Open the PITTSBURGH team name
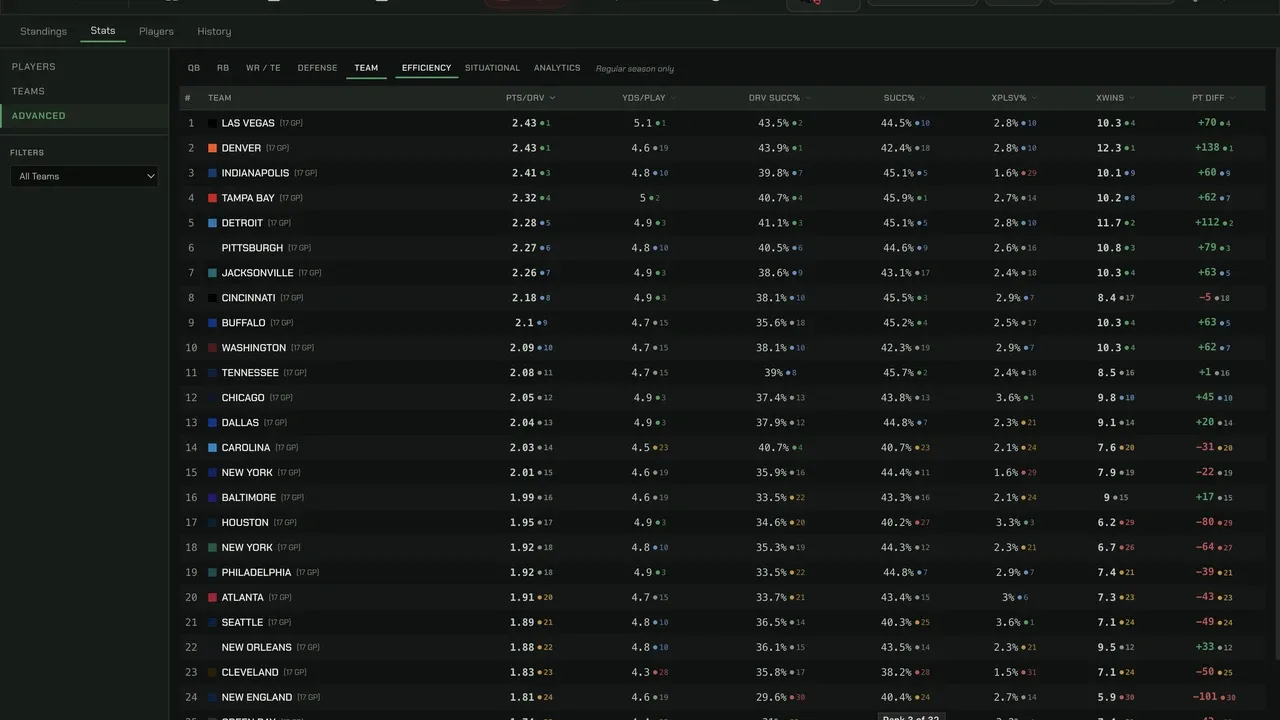The width and height of the screenshot is (1280, 720). tap(252, 248)
